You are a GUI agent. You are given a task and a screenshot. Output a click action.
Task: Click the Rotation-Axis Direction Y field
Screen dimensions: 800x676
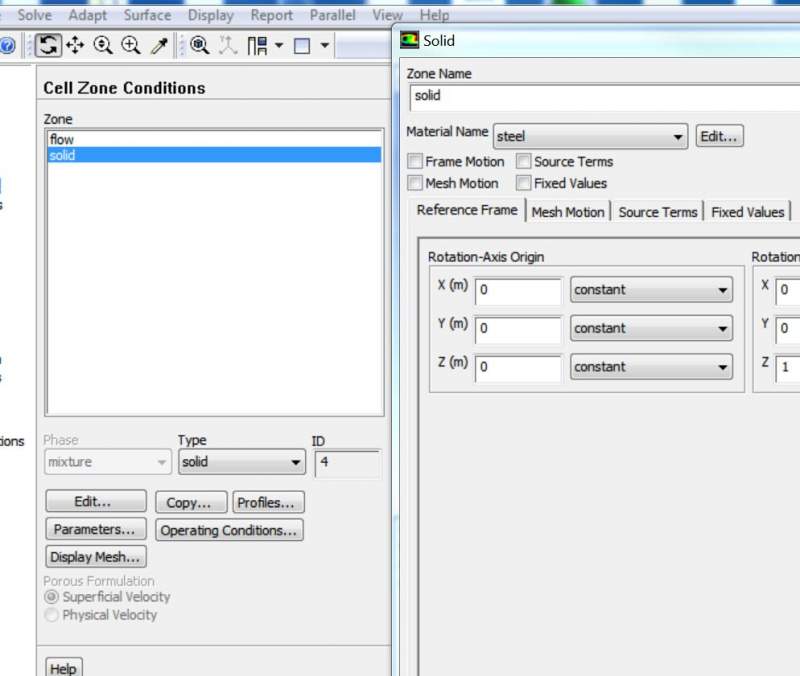tap(788, 330)
